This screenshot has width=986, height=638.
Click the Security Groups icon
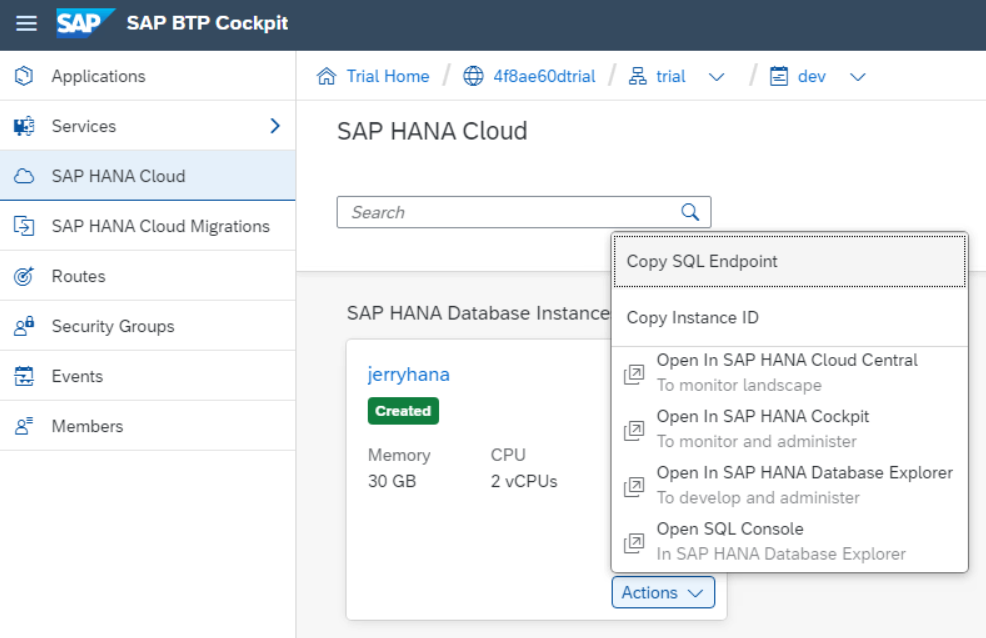(24, 326)
